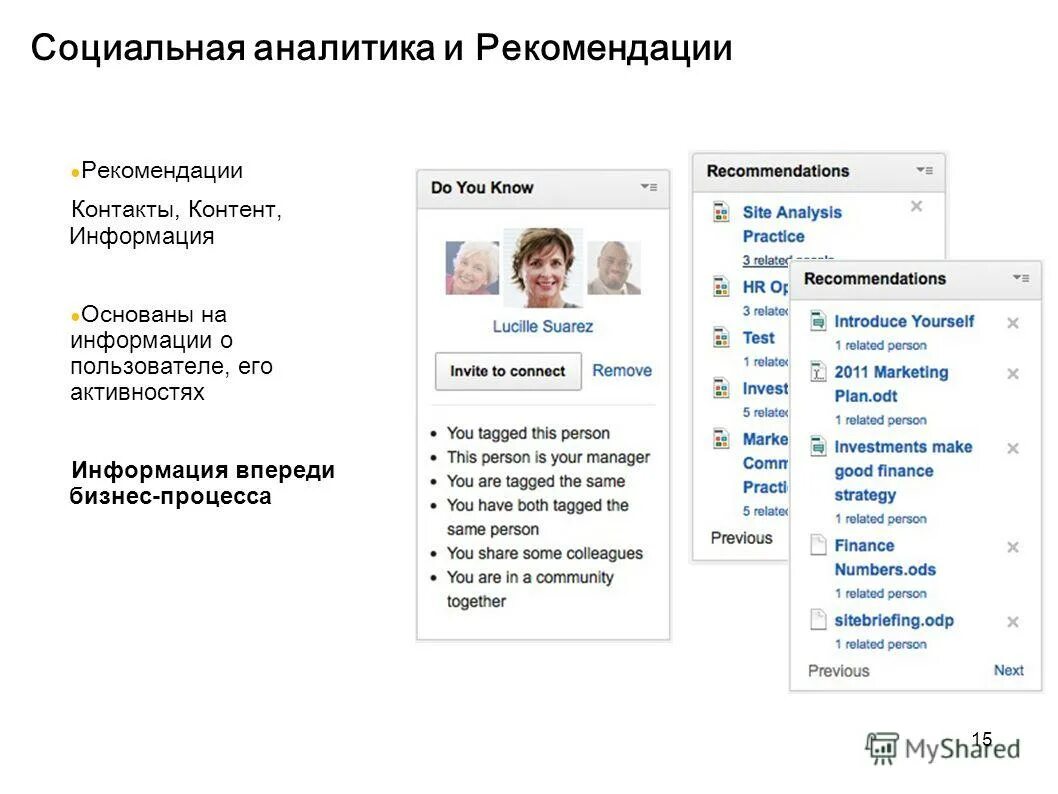This screenshot has height=794, width=1058.
Task: Click the Invest item file icon
Action: [721, 388]
